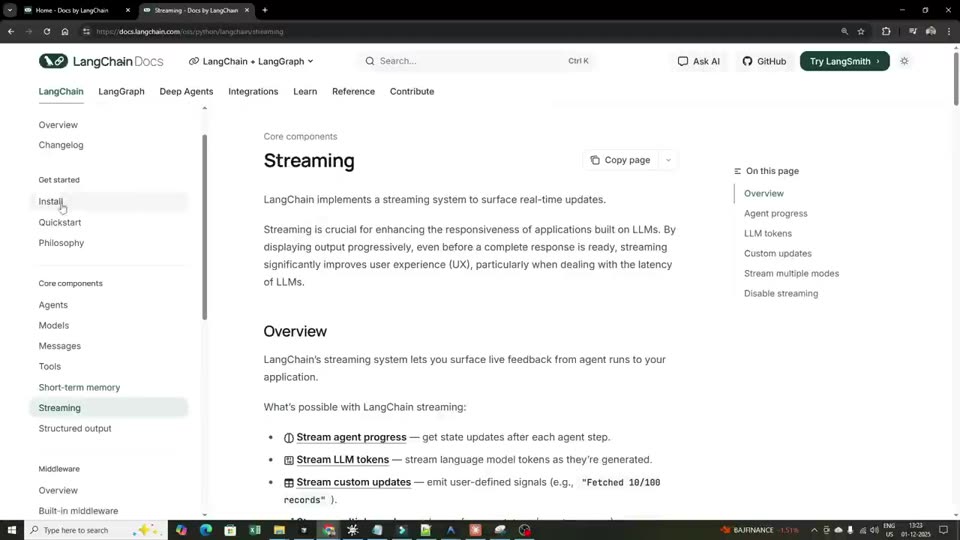This screenshot has height=540, width=960.
Task: Click the browser Home icon
Action: coord(65,31)
